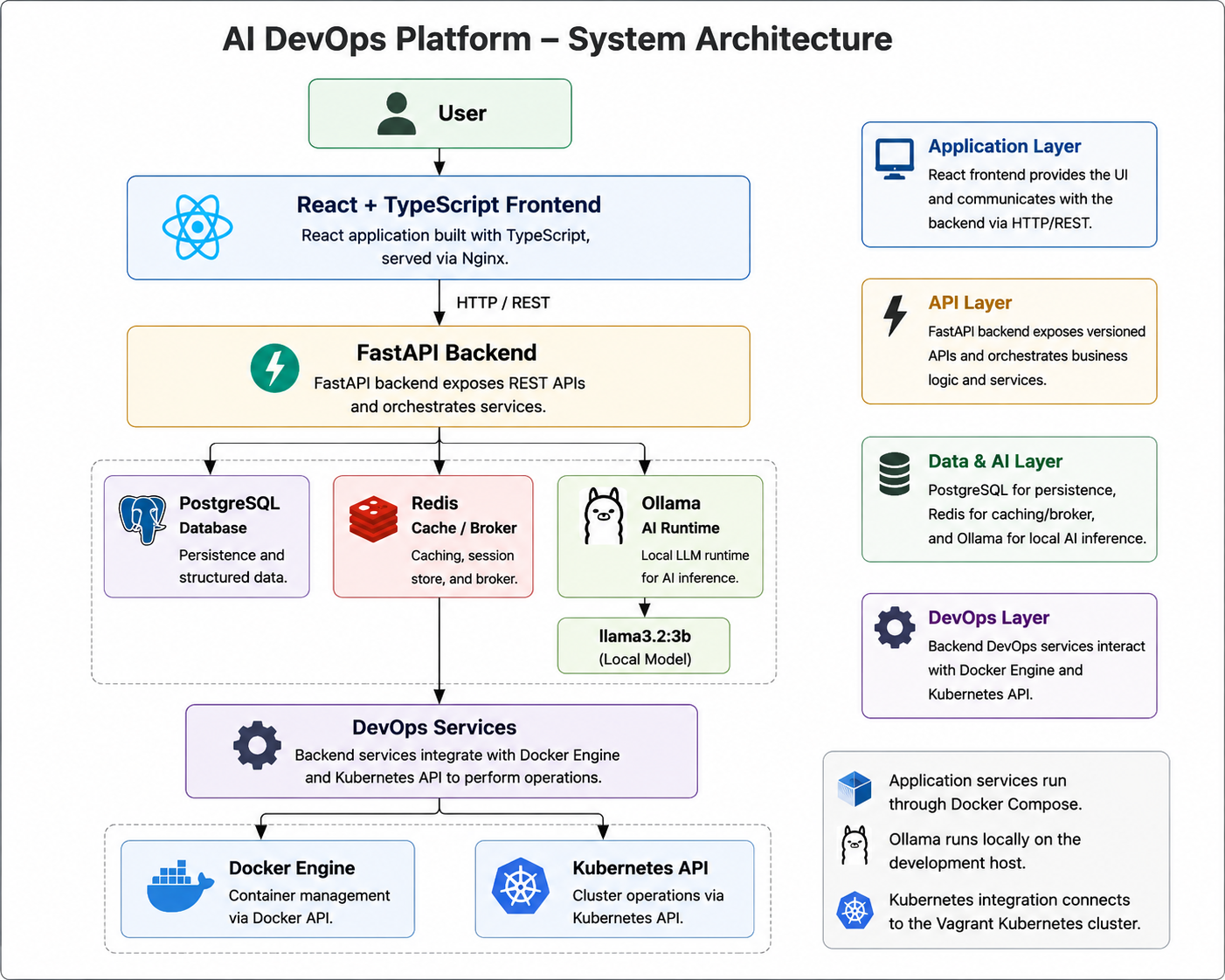Click the Kubernetes wheel logo in Kubernetes API box
Image resolution: width=1225 pixels, height=980 pixels.
click(x=521, y=887)
